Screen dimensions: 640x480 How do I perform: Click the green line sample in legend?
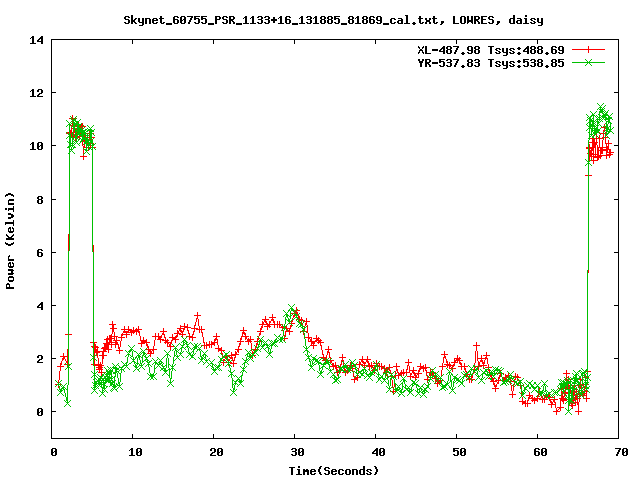588,62
